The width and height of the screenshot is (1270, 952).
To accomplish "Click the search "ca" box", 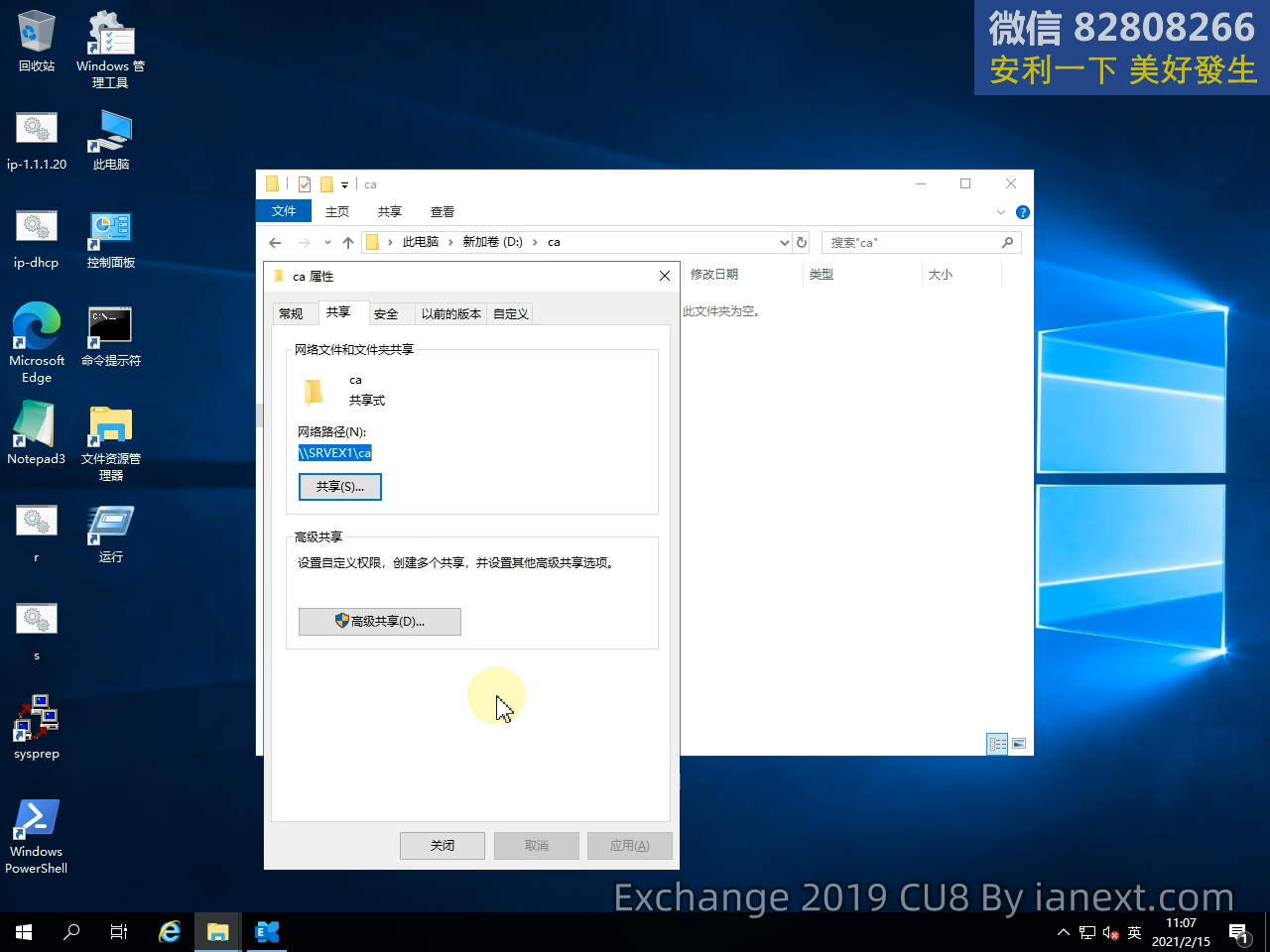I will [920, 242].
